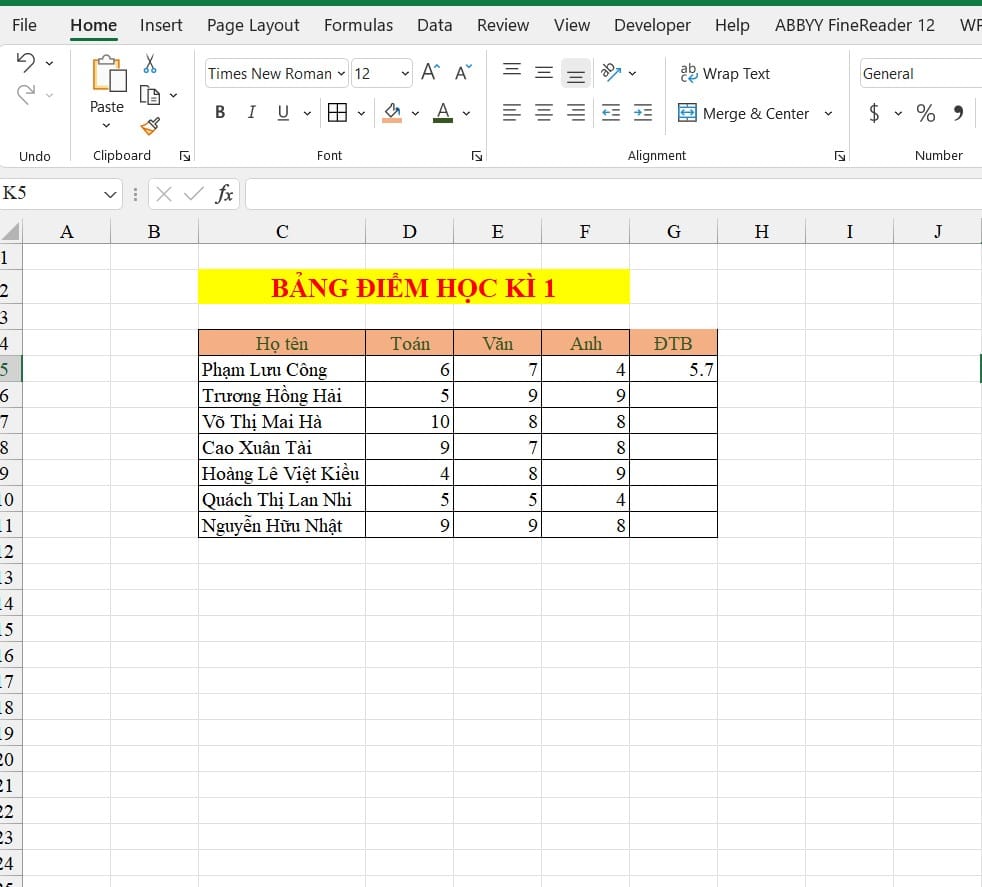This screenshot has height=887, width=982.
Task: Select cell Võ Thị Mai Hà
Action: click(282, 421)
